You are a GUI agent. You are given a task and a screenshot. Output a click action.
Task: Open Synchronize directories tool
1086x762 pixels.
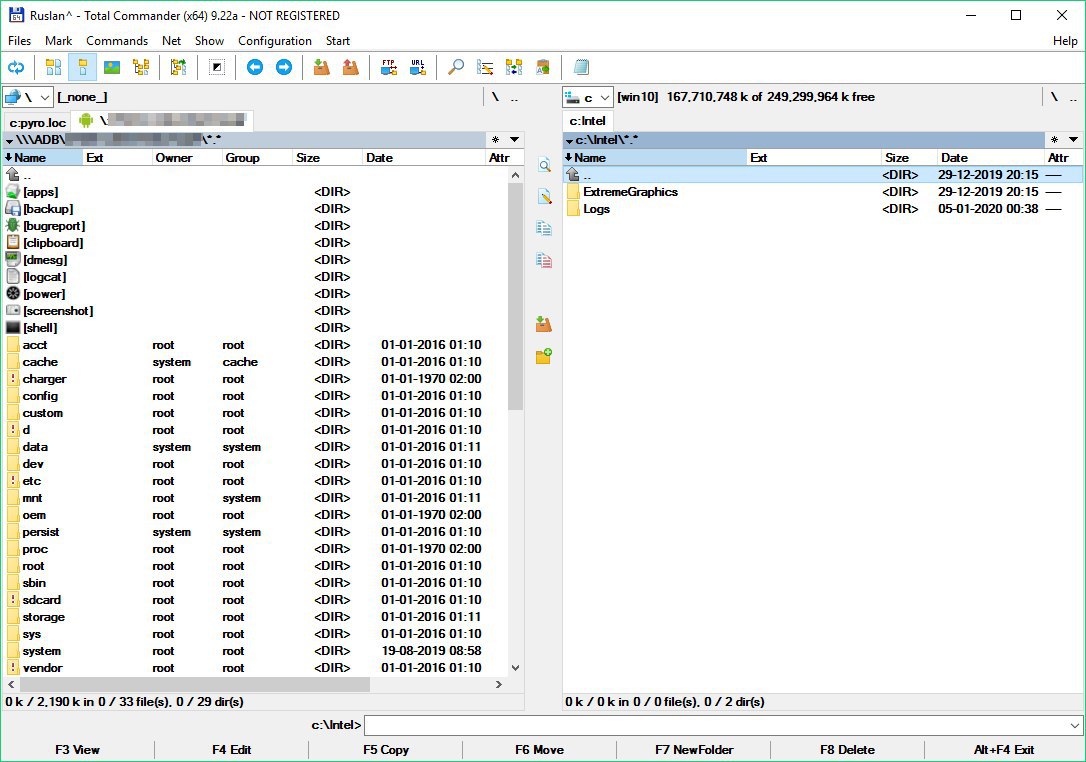pos(514,67)
